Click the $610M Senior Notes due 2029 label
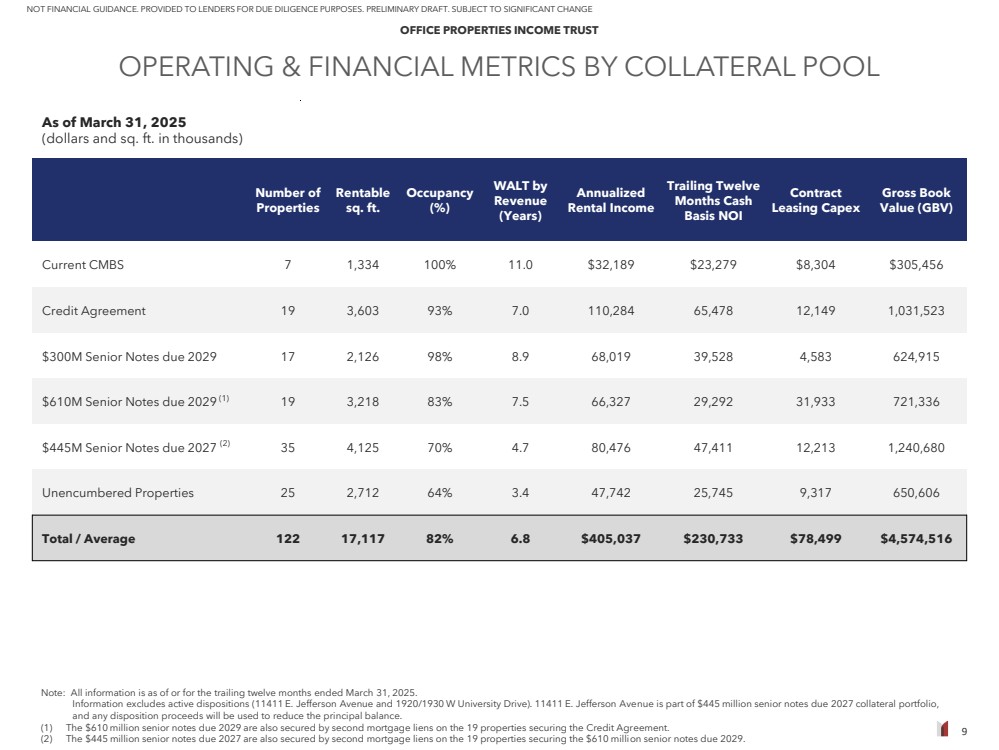 pos(129,402)
